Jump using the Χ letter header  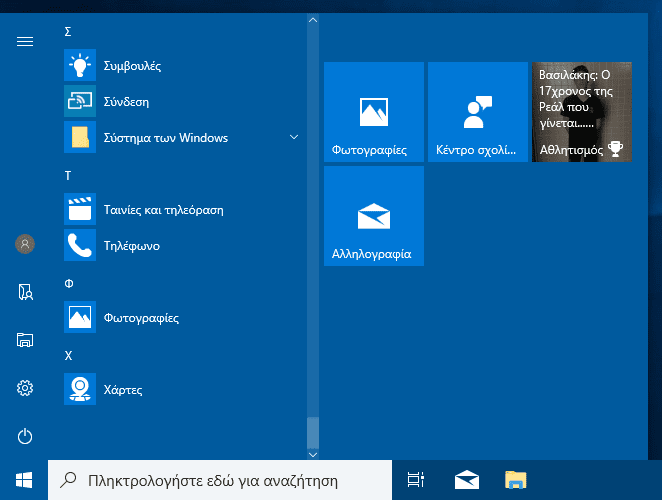pos(68,356)
